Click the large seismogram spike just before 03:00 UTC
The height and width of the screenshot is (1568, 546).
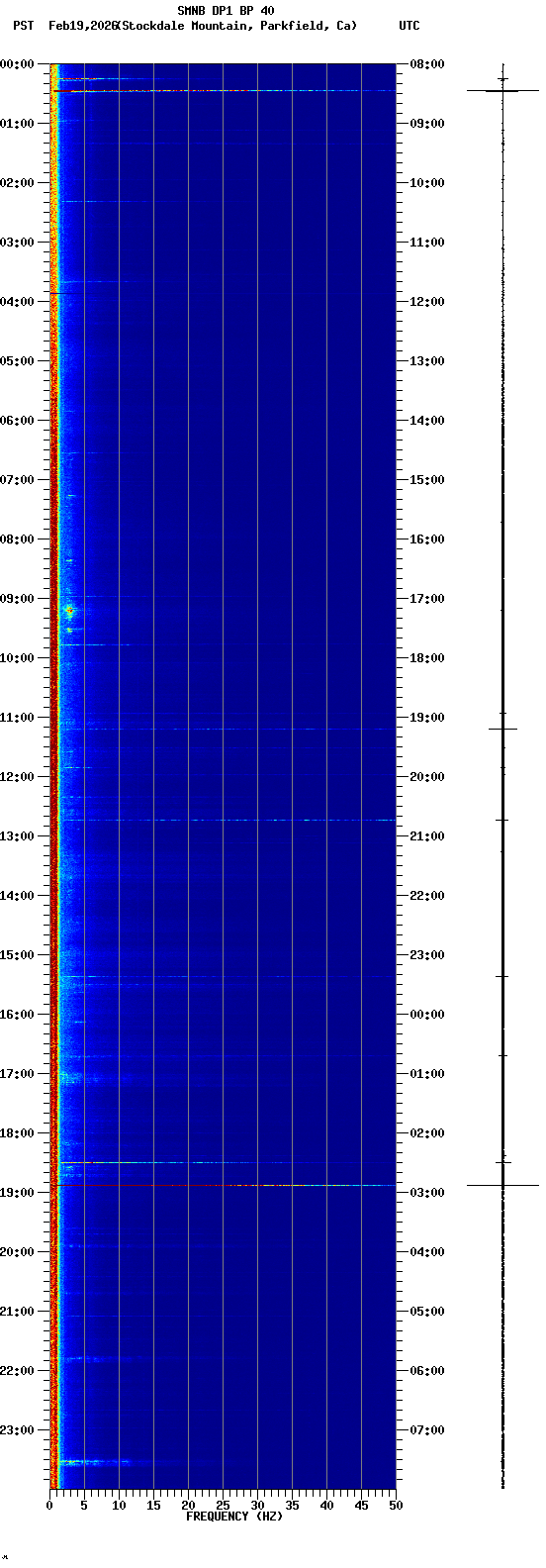pyautogui.click(x=502, y=1185)
